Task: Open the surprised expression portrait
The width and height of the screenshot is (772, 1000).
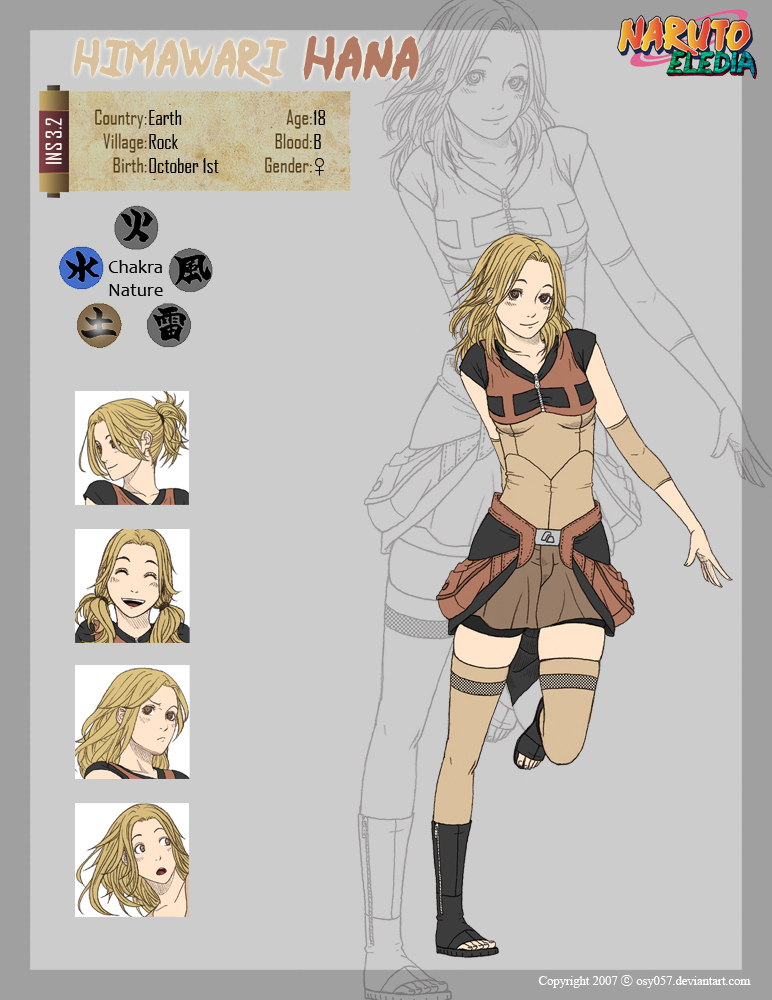Action: [x=132, y=860]
